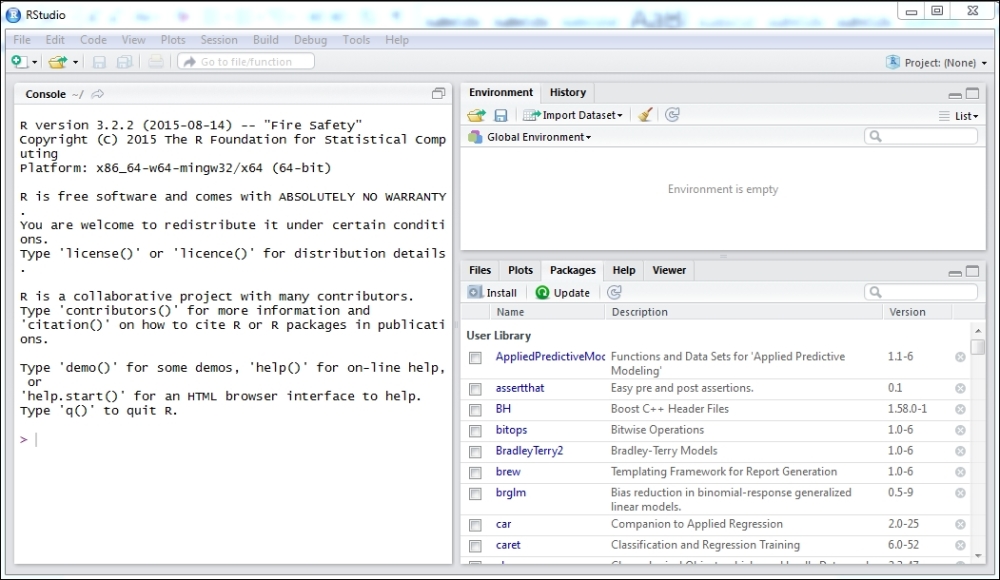Click the Install packages button
Image resolution: width=1000 pixels, height=580 pixels.
[492, 293]
